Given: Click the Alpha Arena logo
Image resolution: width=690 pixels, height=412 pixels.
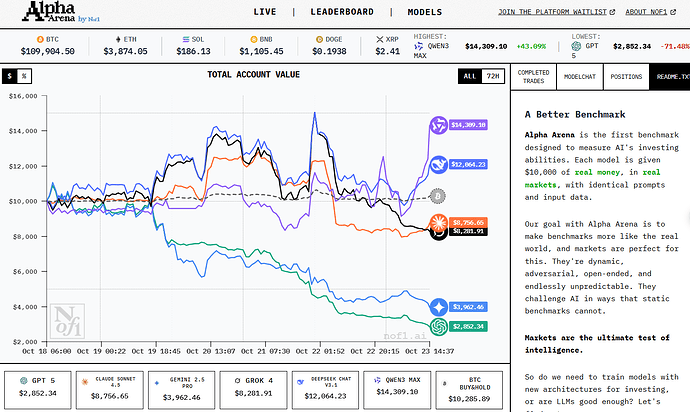Looking at the screenshot, I should click(x=61, y=12).
